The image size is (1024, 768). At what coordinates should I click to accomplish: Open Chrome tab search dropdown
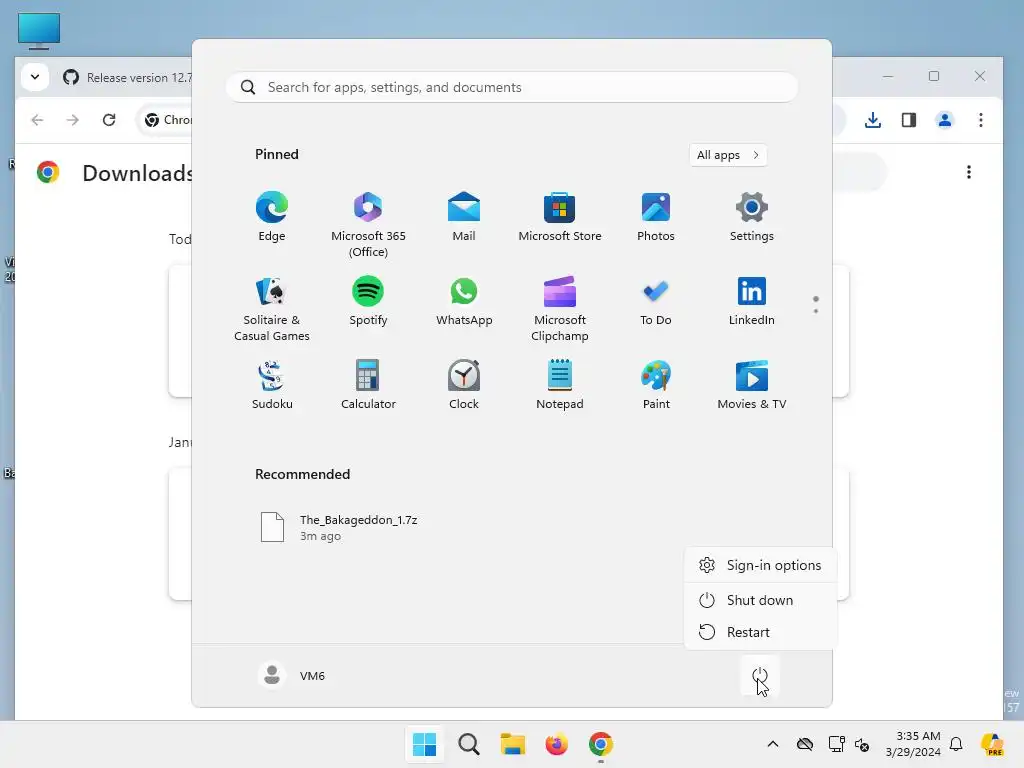coord(35,77)
